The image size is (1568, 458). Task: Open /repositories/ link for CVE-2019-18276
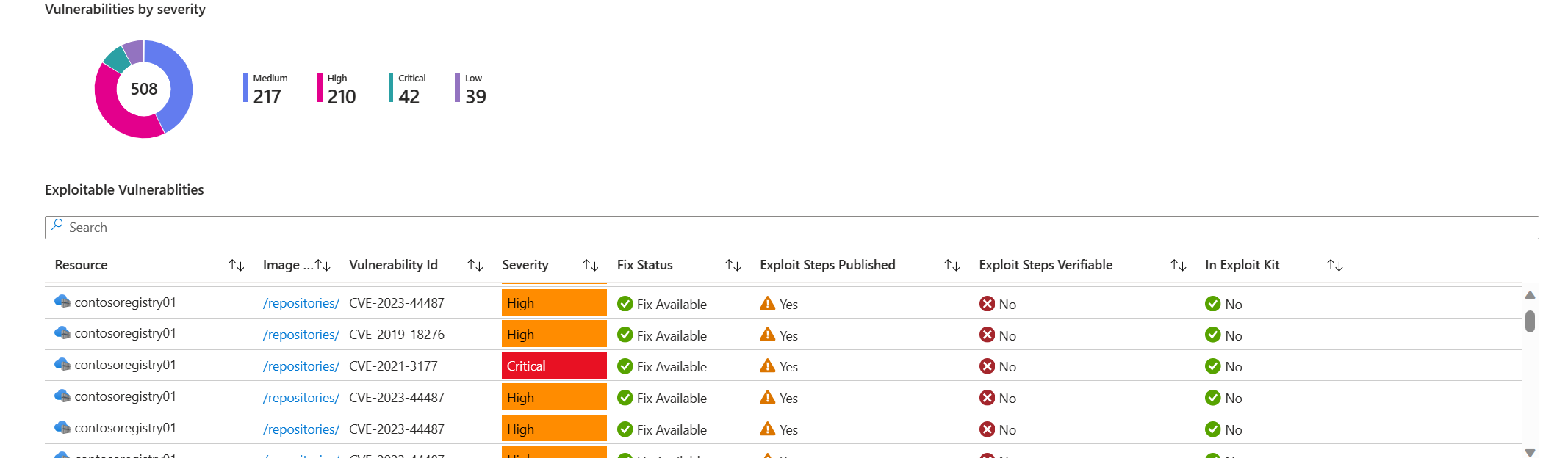(x=301, y=335)
